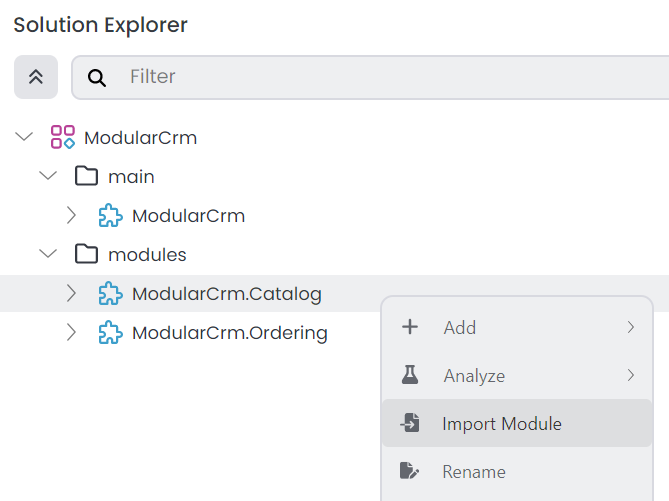The height and width of the screenshot is (501, 669).
Task: Click the Analyze flask icon
Action: tap(409, 376)
